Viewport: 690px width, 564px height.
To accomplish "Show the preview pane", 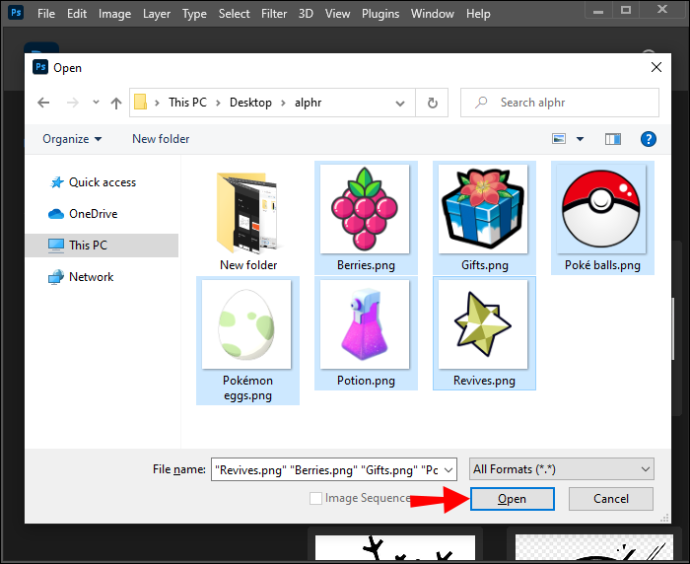I will 613,139.
